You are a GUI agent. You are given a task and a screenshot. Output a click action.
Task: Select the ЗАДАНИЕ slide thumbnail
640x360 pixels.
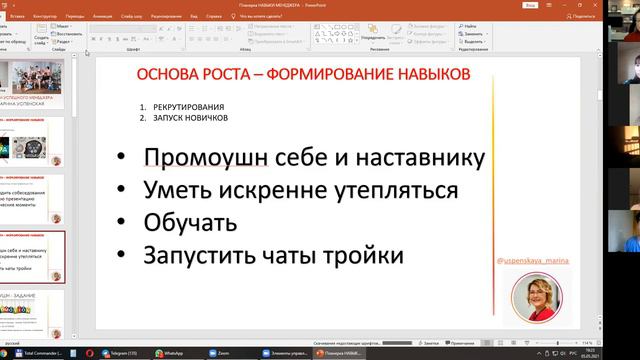(32, 314)
